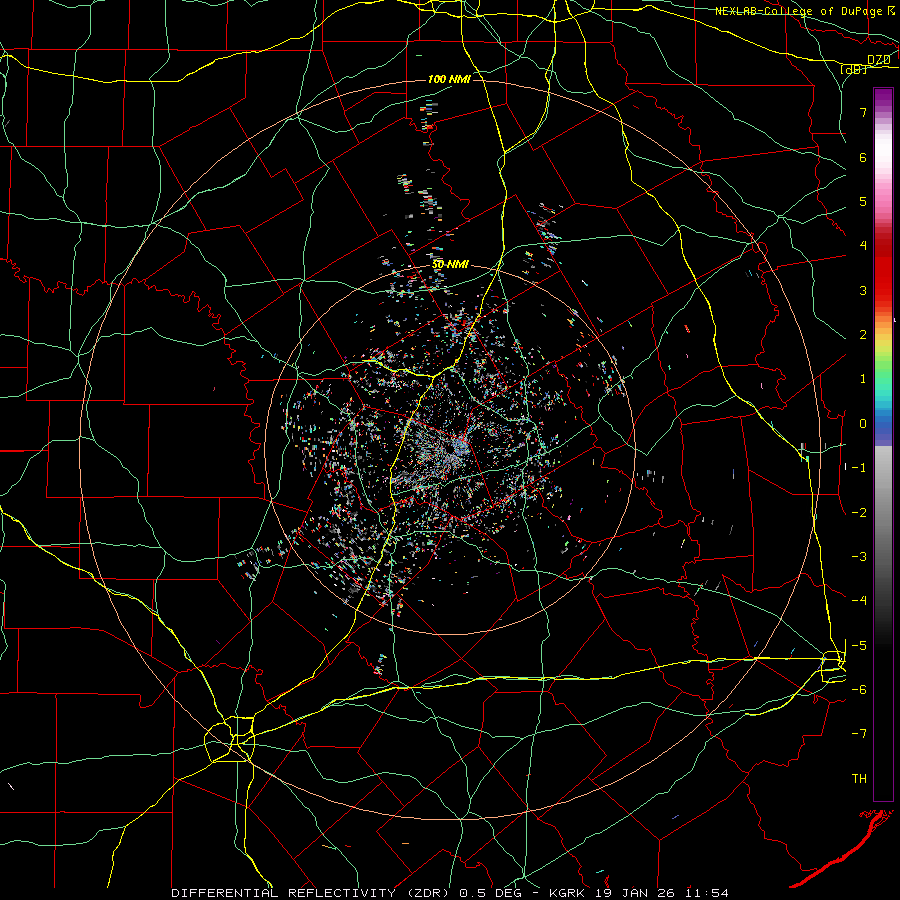
Task: Click the -1 value on the scale
Action: [x=859, y=468]
